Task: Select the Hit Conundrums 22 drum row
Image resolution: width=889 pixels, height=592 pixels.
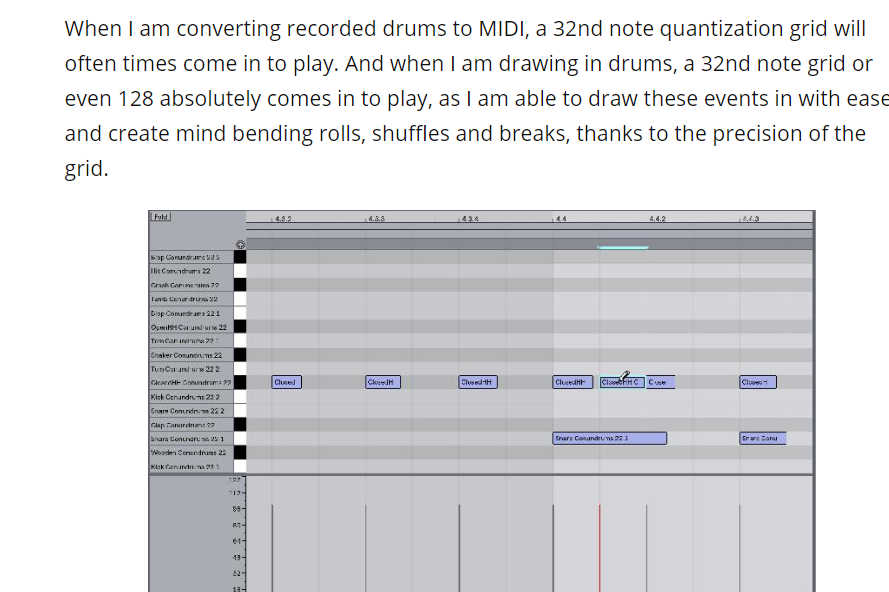Action: [x=191, y=271]
